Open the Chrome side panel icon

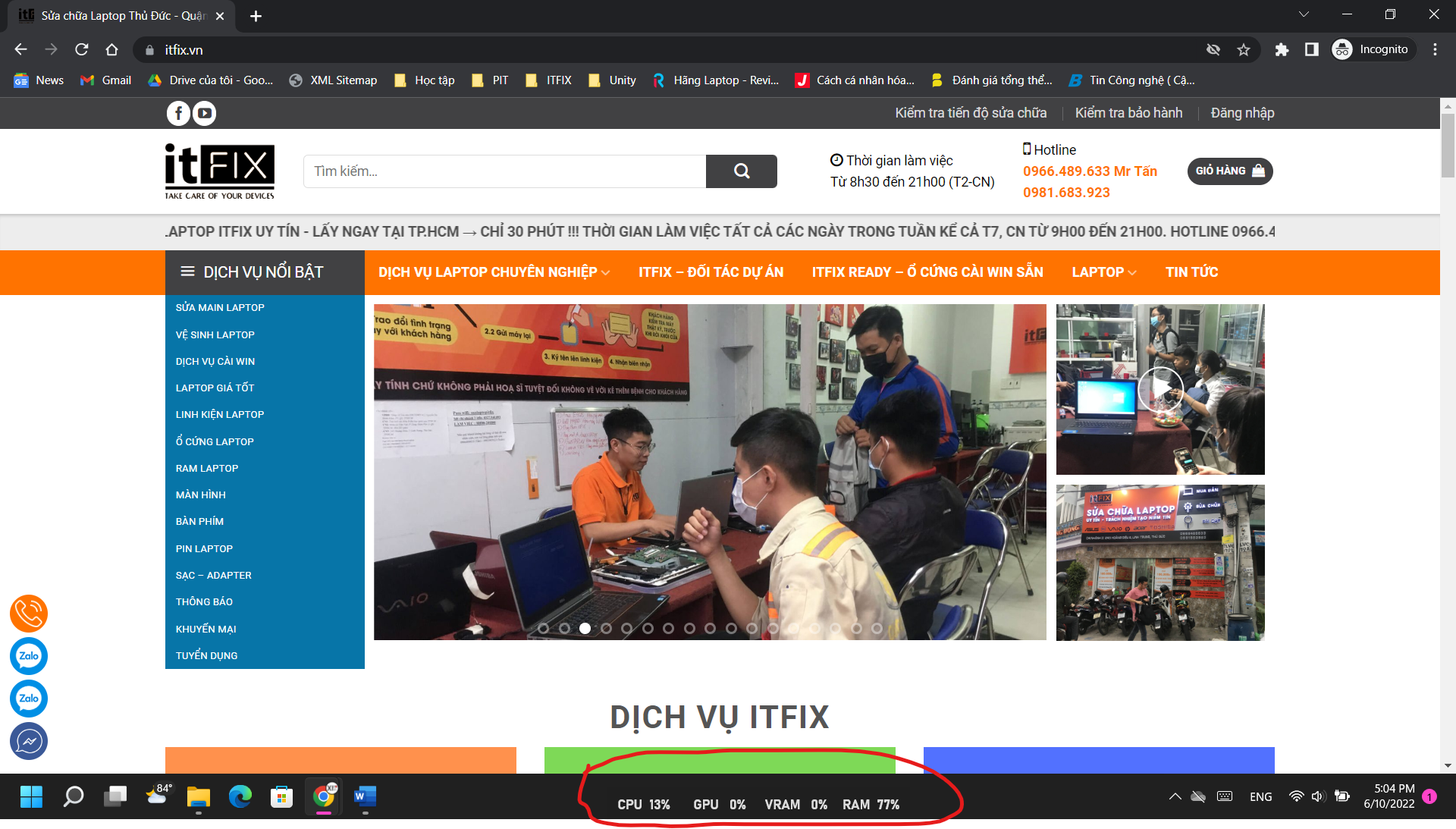1312,49
